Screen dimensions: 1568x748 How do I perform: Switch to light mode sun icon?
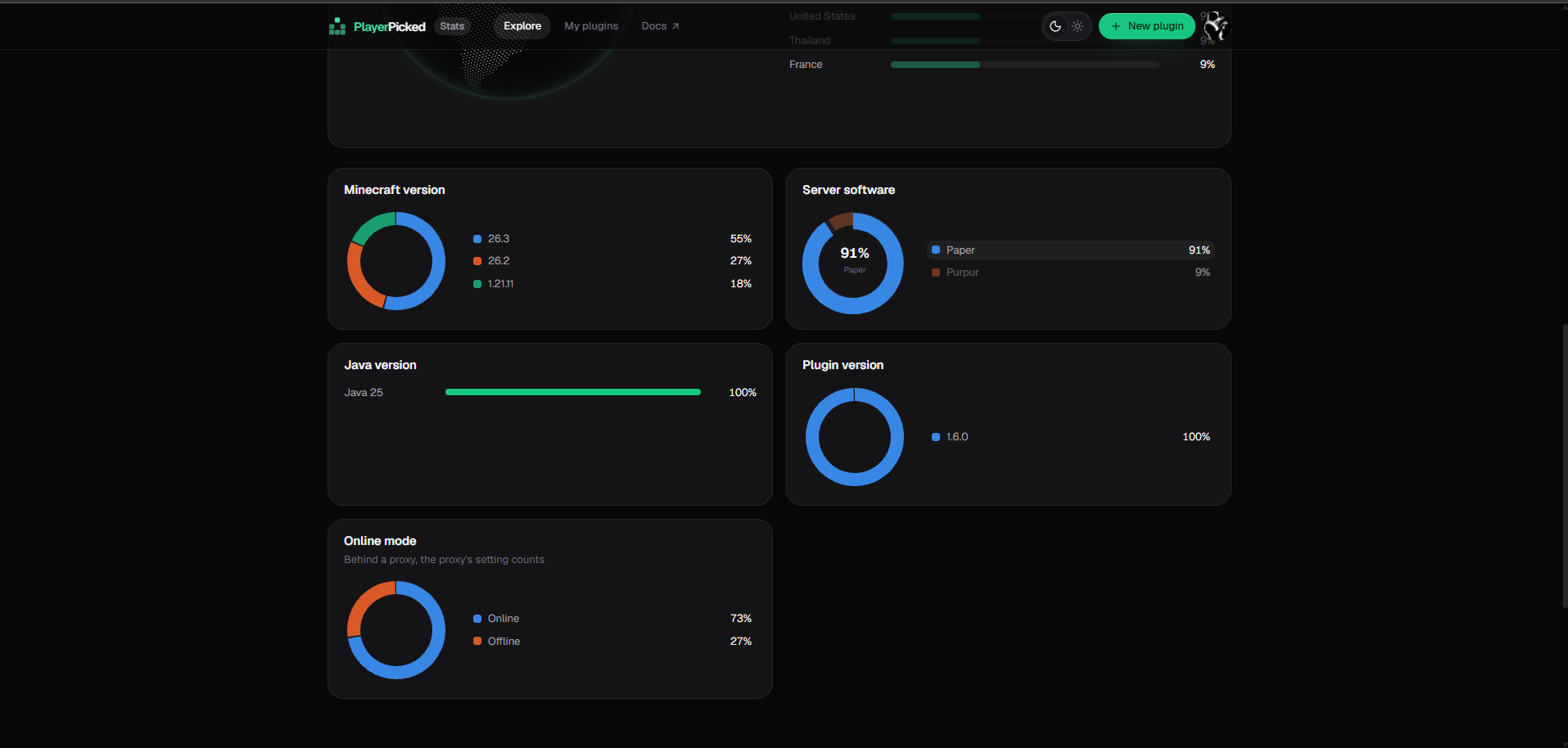click(x=1078, y=26)
